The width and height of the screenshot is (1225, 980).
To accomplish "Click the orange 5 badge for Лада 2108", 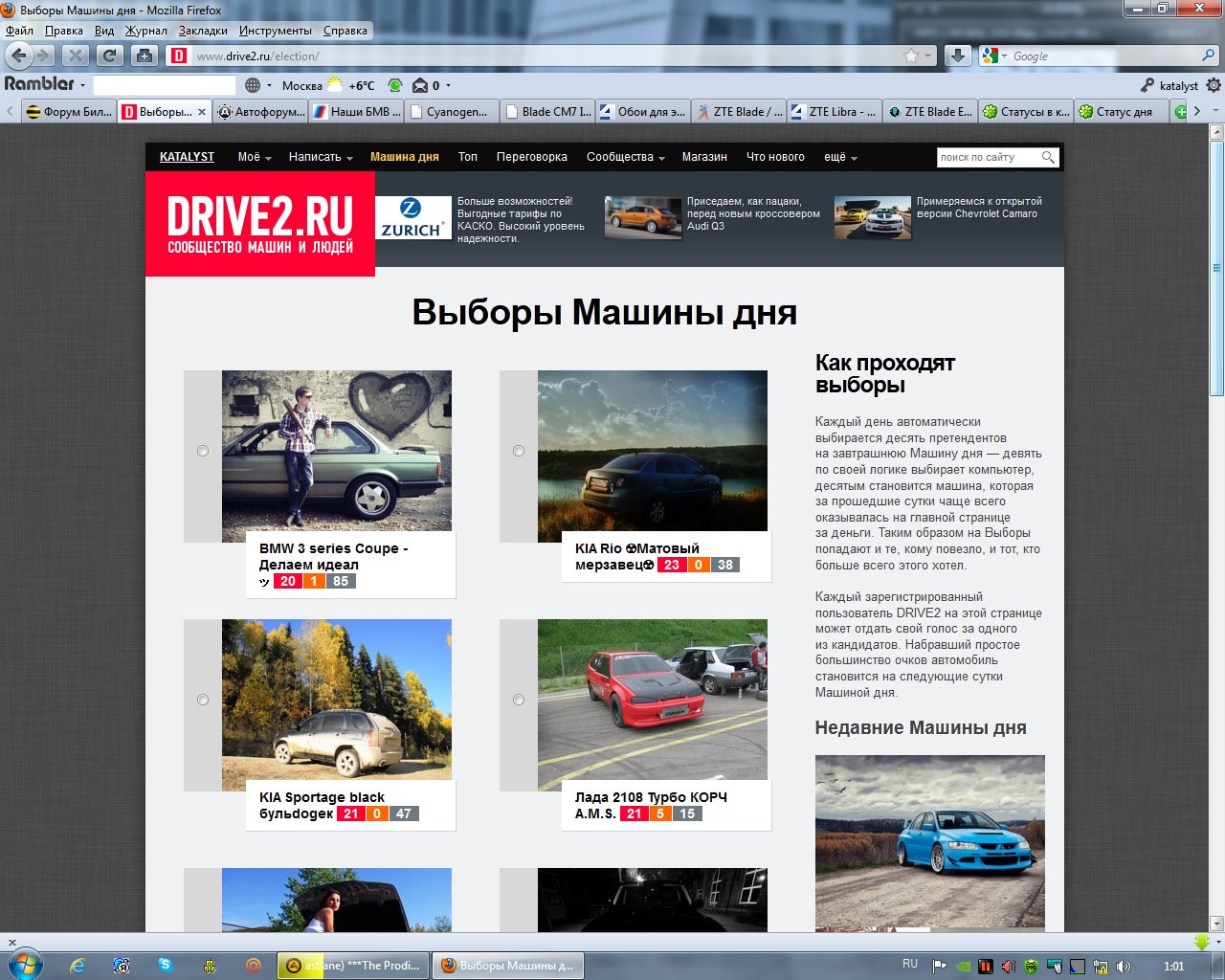I will [x=660, y=813].
